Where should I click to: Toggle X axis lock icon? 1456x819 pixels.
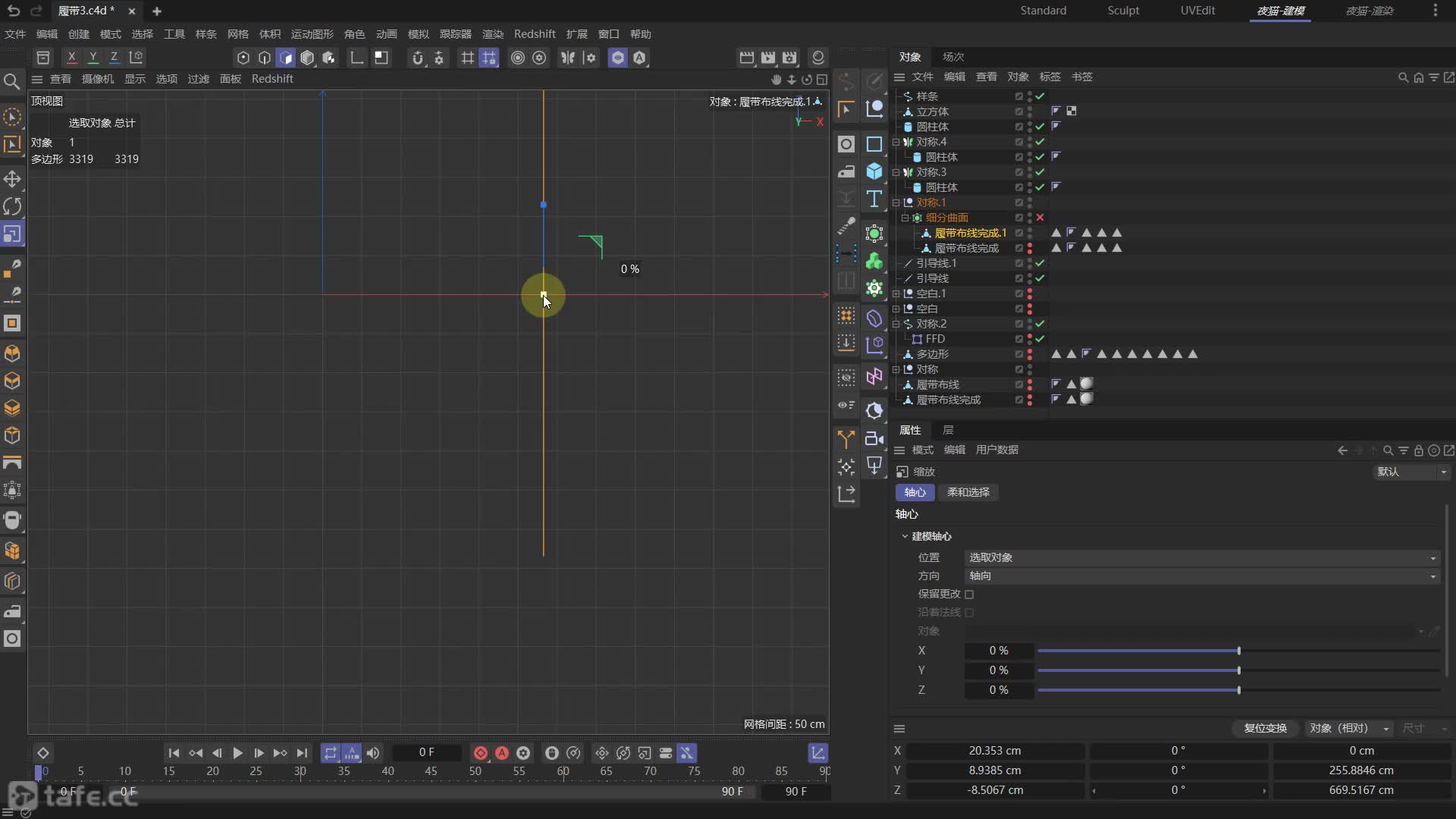(71, 58)
